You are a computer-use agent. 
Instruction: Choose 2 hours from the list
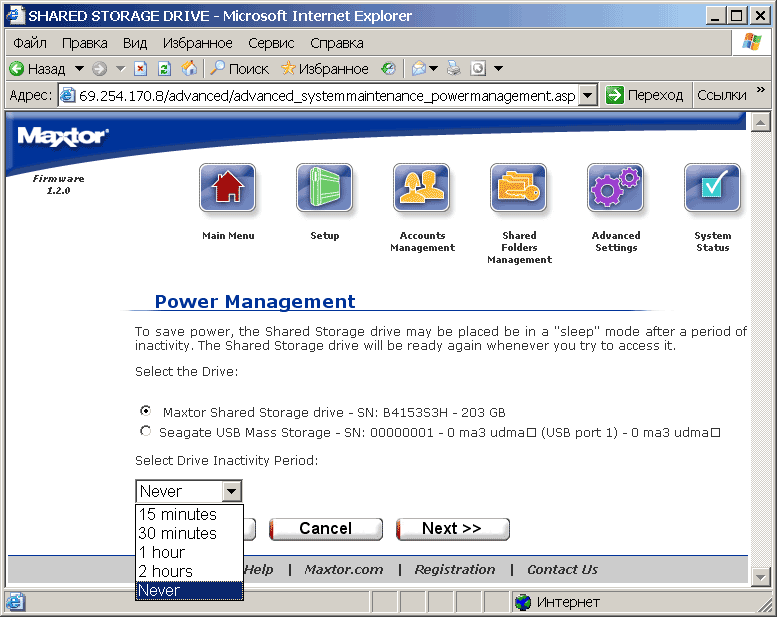click(x=189, y=571)
